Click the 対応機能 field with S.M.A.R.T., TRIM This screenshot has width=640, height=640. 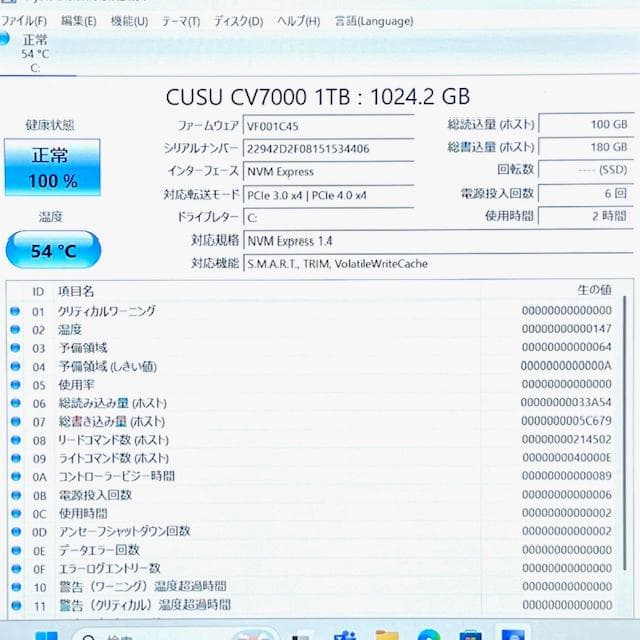click(438, 264)
